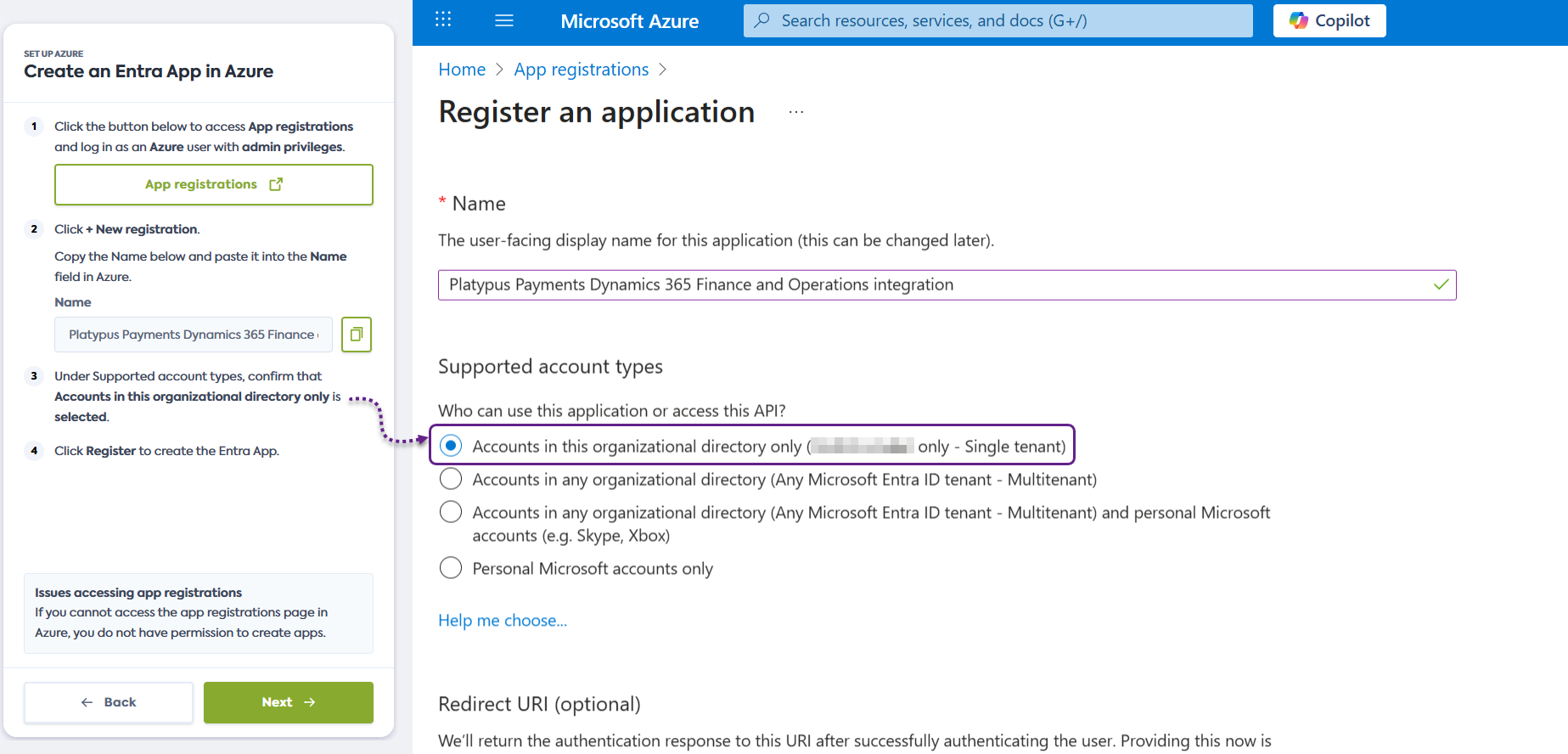Click the search magnifier icon in Azure
The image size is (1568, 754).
click(x=762, y=20)
